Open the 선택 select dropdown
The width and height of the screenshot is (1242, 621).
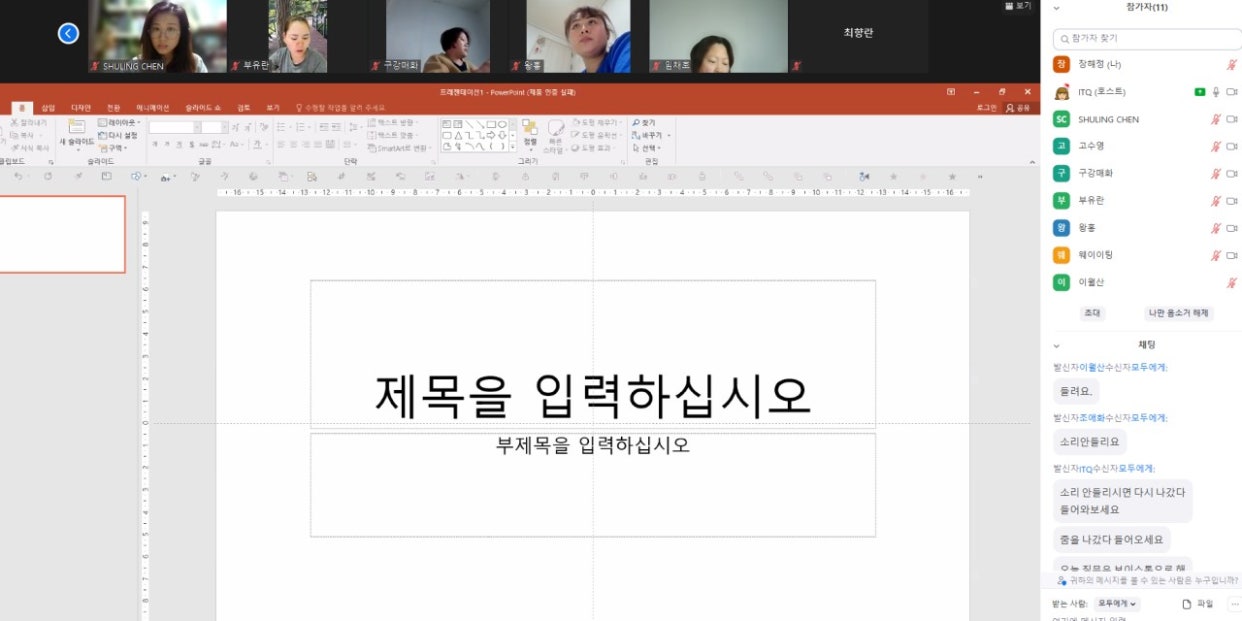pos(649,148)
